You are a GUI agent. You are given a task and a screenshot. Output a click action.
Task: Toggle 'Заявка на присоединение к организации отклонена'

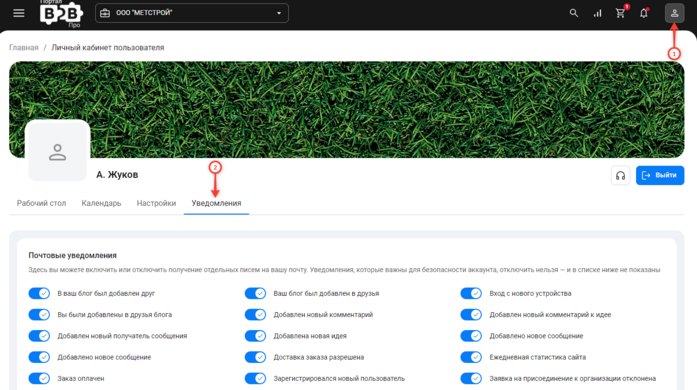coord(471,378)
